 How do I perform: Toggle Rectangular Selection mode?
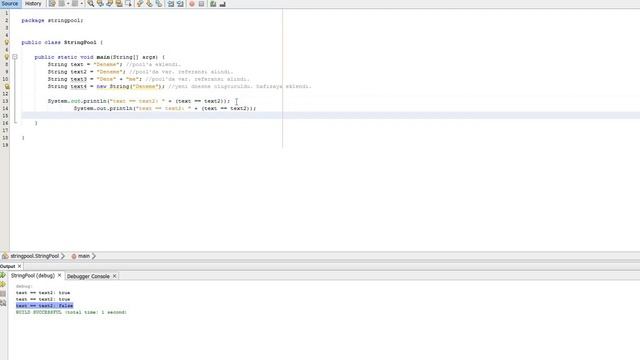pyautogui.click(x=128, y=4)
